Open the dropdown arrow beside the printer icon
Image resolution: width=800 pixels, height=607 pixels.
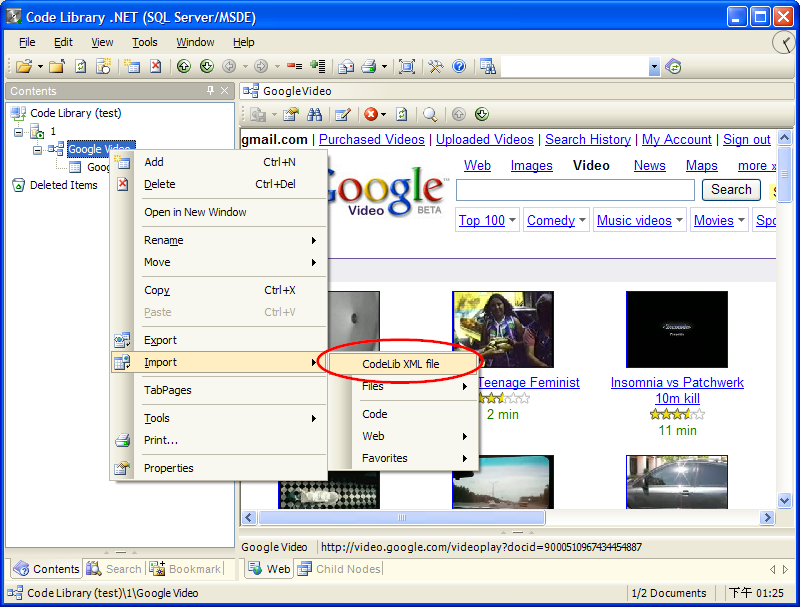coord(384,67)
